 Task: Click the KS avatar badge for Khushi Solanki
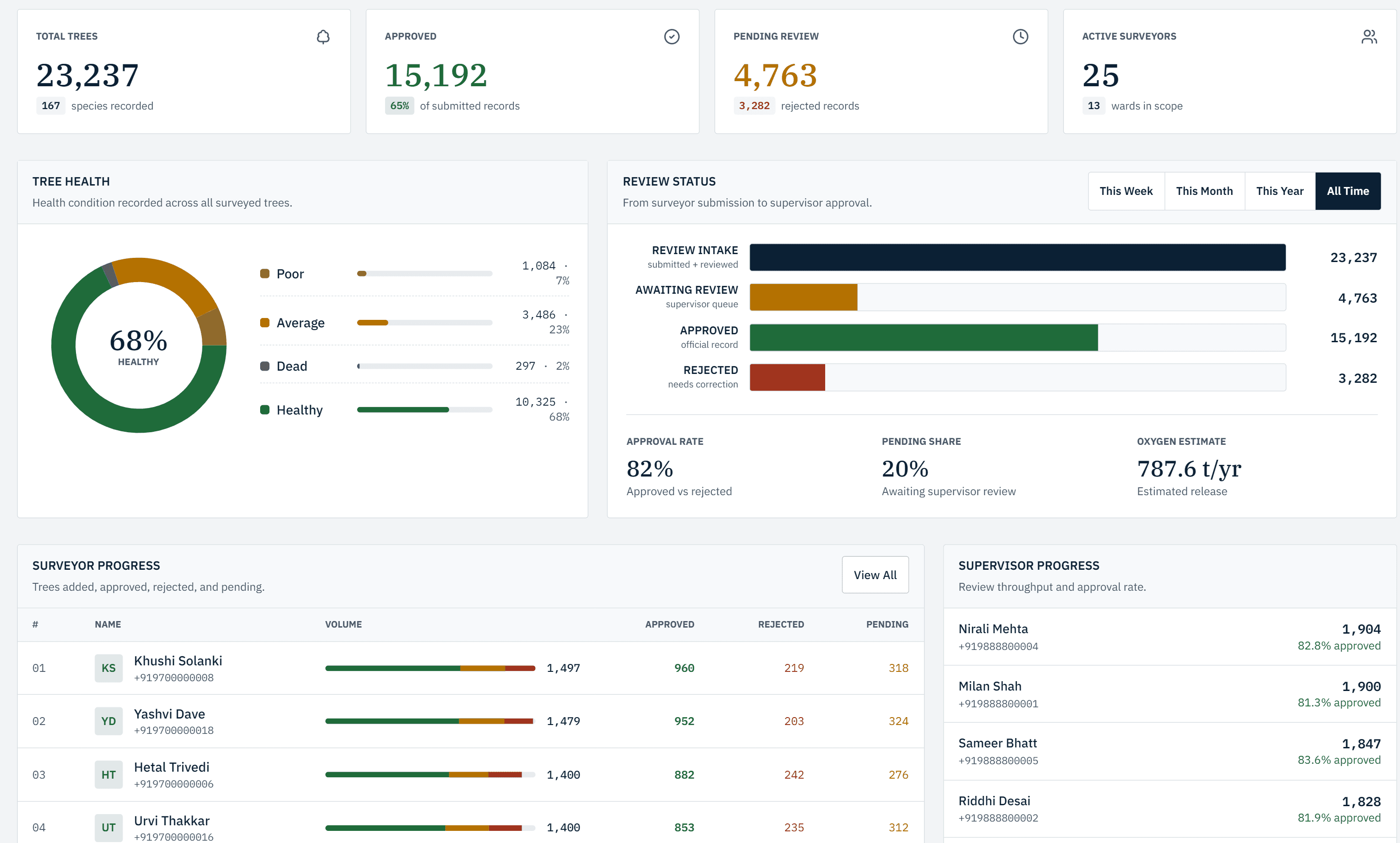click(x=109, y=668)
